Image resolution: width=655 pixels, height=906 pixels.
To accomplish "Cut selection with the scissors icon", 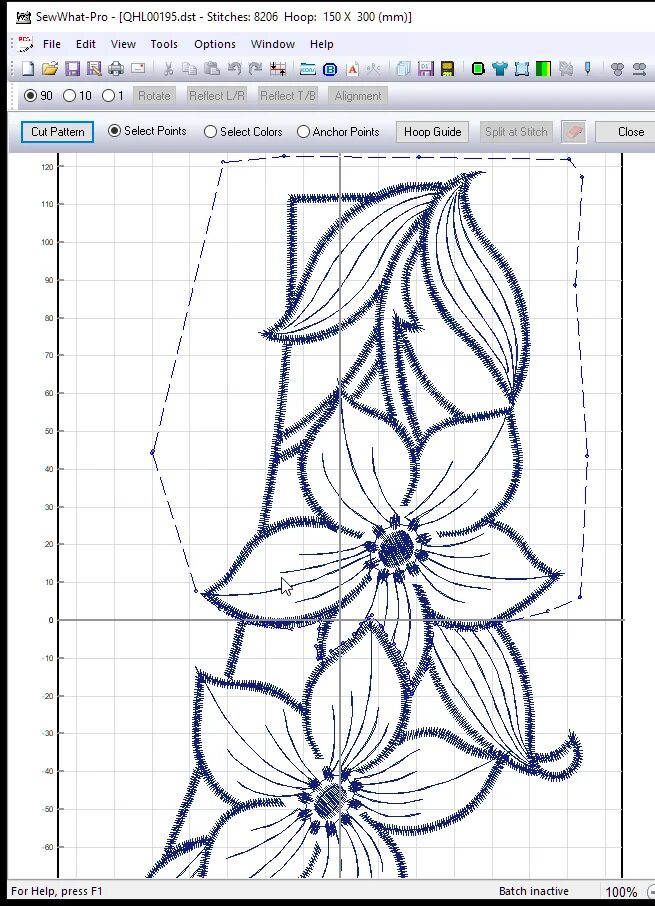I will [168, 69].
